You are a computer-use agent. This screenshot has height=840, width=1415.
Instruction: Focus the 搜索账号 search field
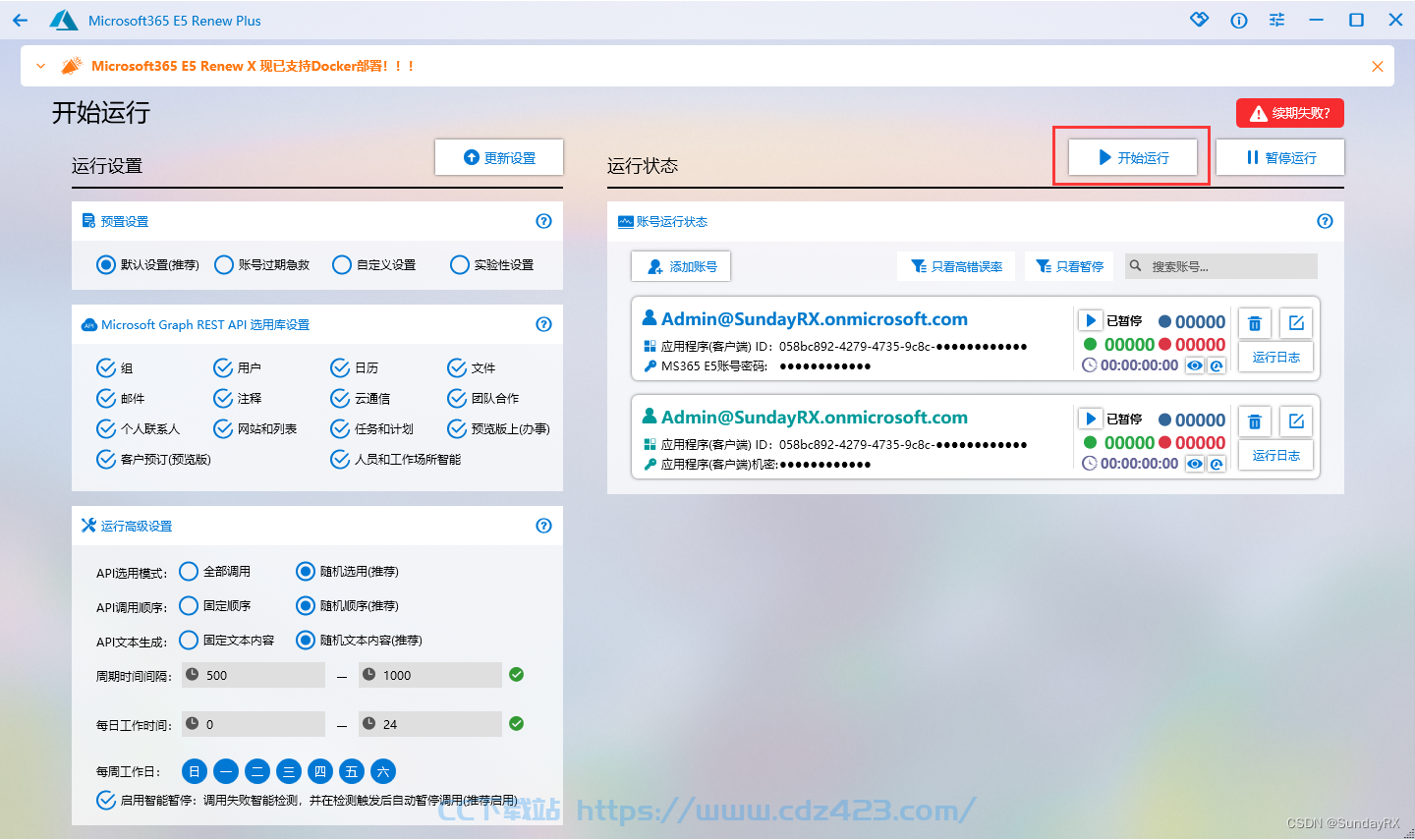pyautogui.click(x=1221, y=266)
